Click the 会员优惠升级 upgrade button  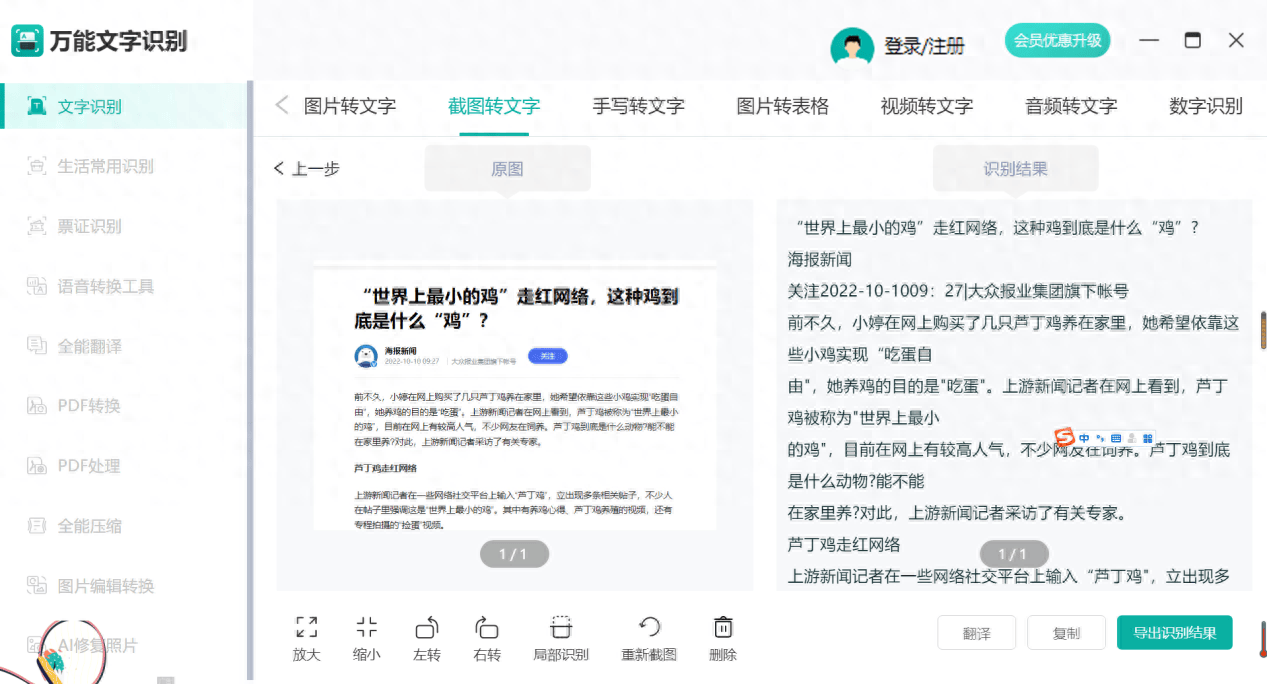click(1057, 41)
